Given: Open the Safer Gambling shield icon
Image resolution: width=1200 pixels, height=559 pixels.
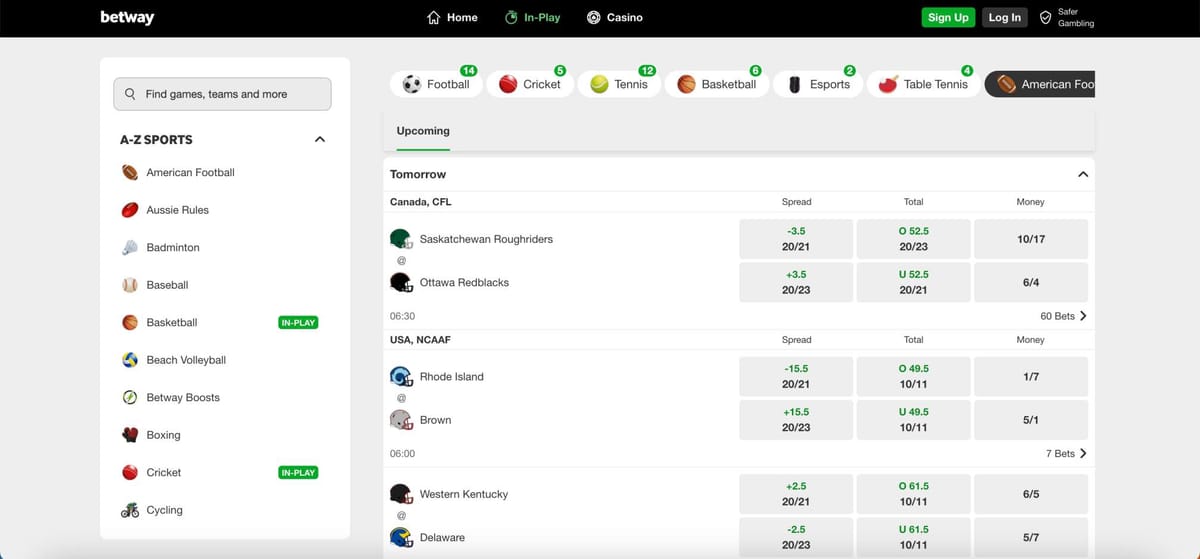Looking at the screenshot, I should click(x=1045, y=18).
